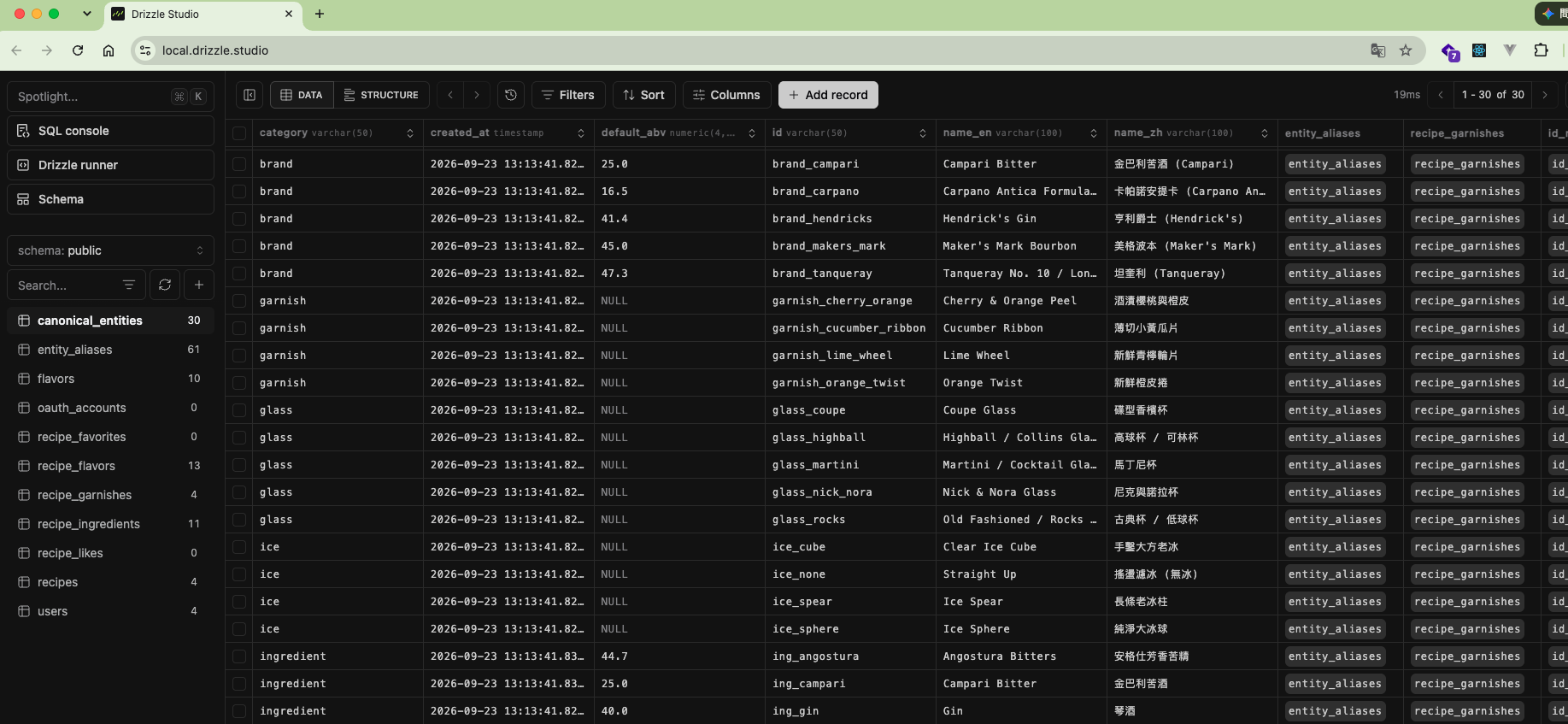Check the brand_tanqueray row checkbox
This screenshot has width=1568, height=724.
239,274
